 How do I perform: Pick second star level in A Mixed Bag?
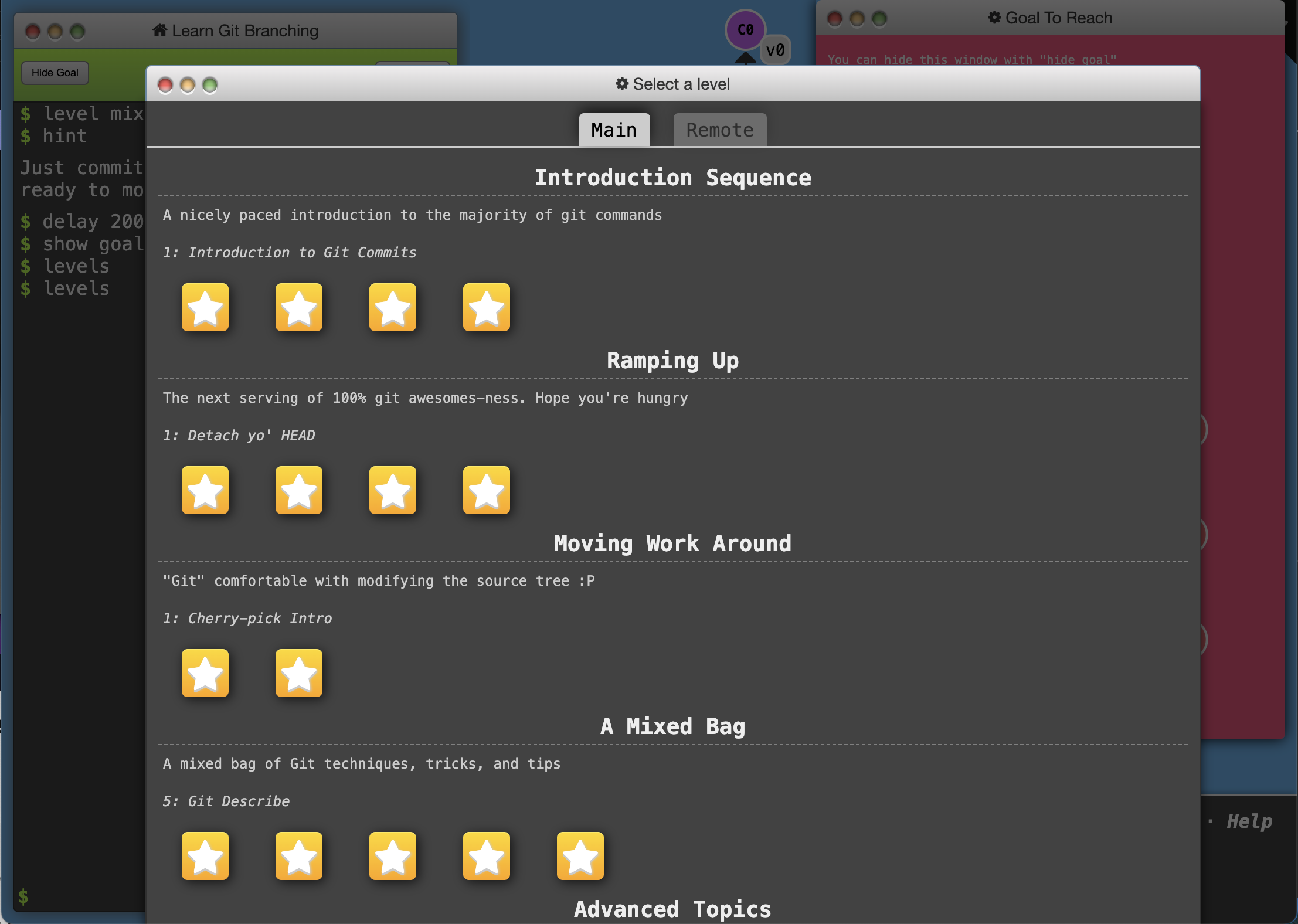[x=299, y=856]
